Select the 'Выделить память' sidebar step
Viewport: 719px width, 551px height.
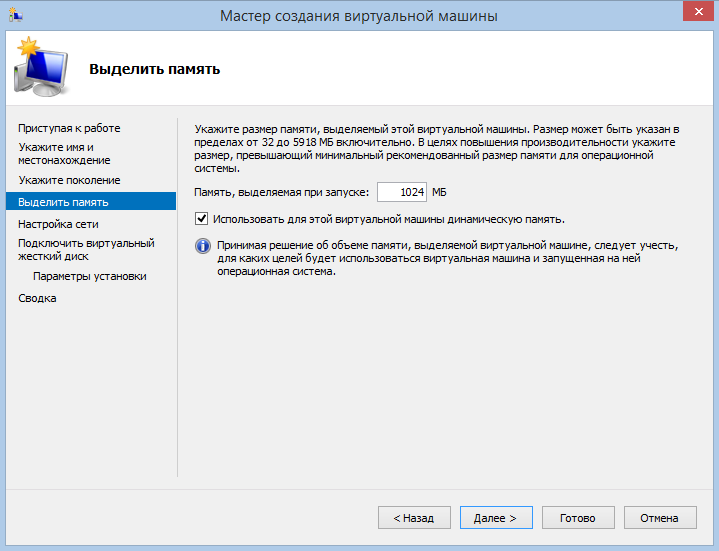pos(64,202)
